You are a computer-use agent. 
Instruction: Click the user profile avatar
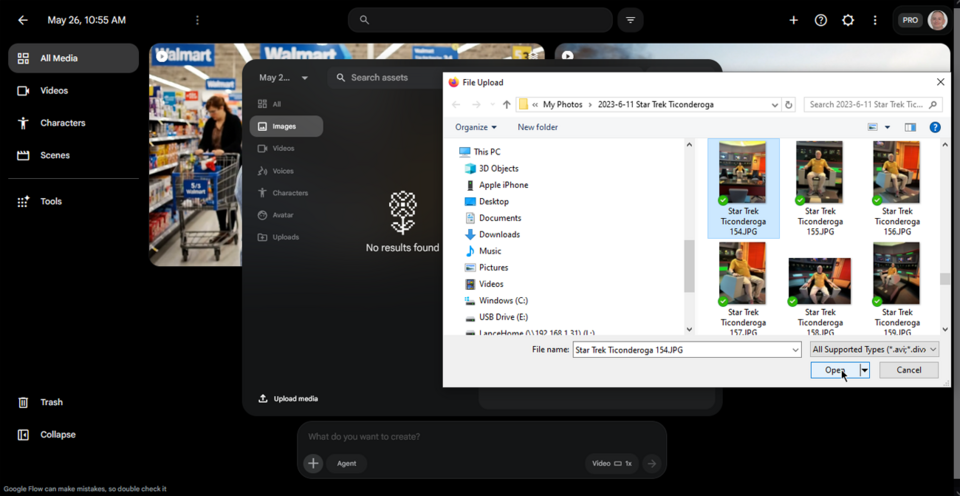pos(937,20)
